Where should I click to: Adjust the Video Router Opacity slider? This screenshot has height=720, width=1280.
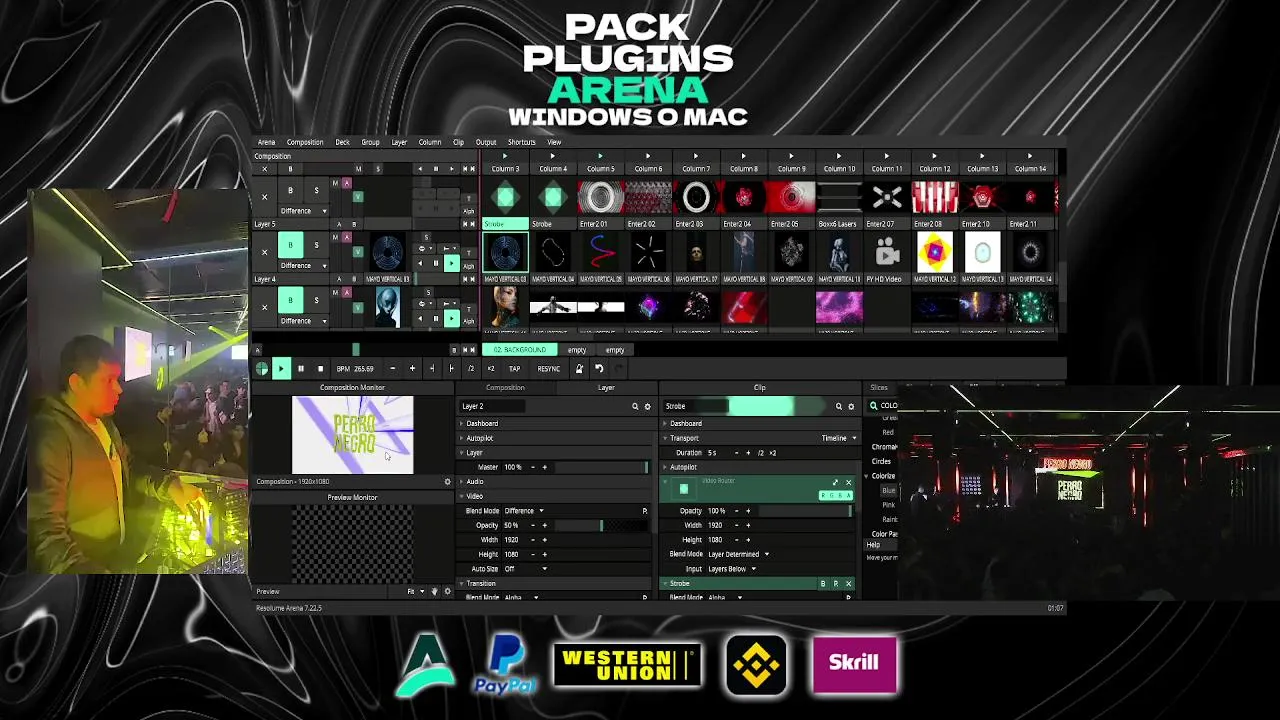pos(804,511)
